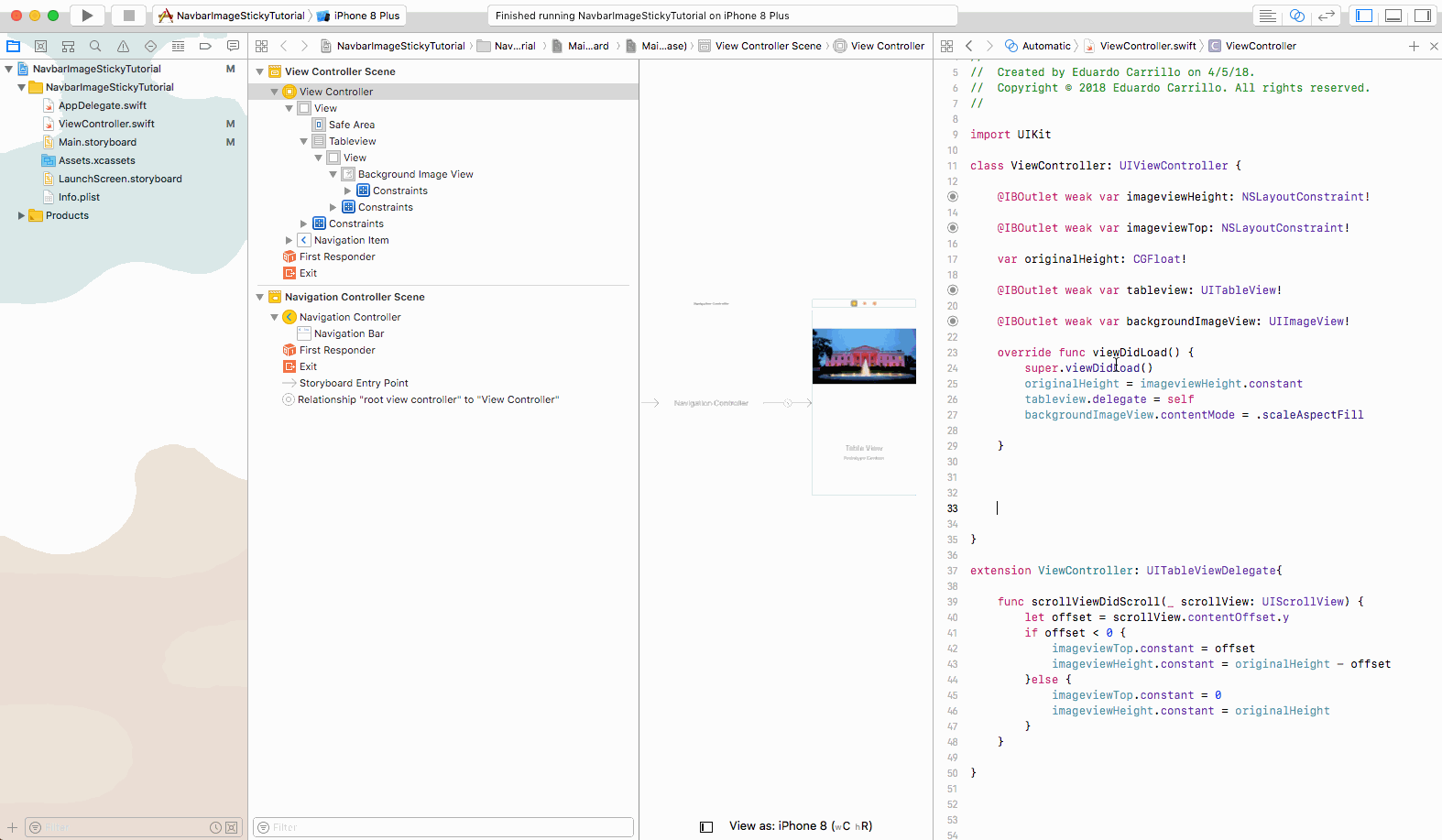The height and width of the screenshot is (840, 1442).
Task: Open the Source Control navigator
Action: [x=41, y=46]
